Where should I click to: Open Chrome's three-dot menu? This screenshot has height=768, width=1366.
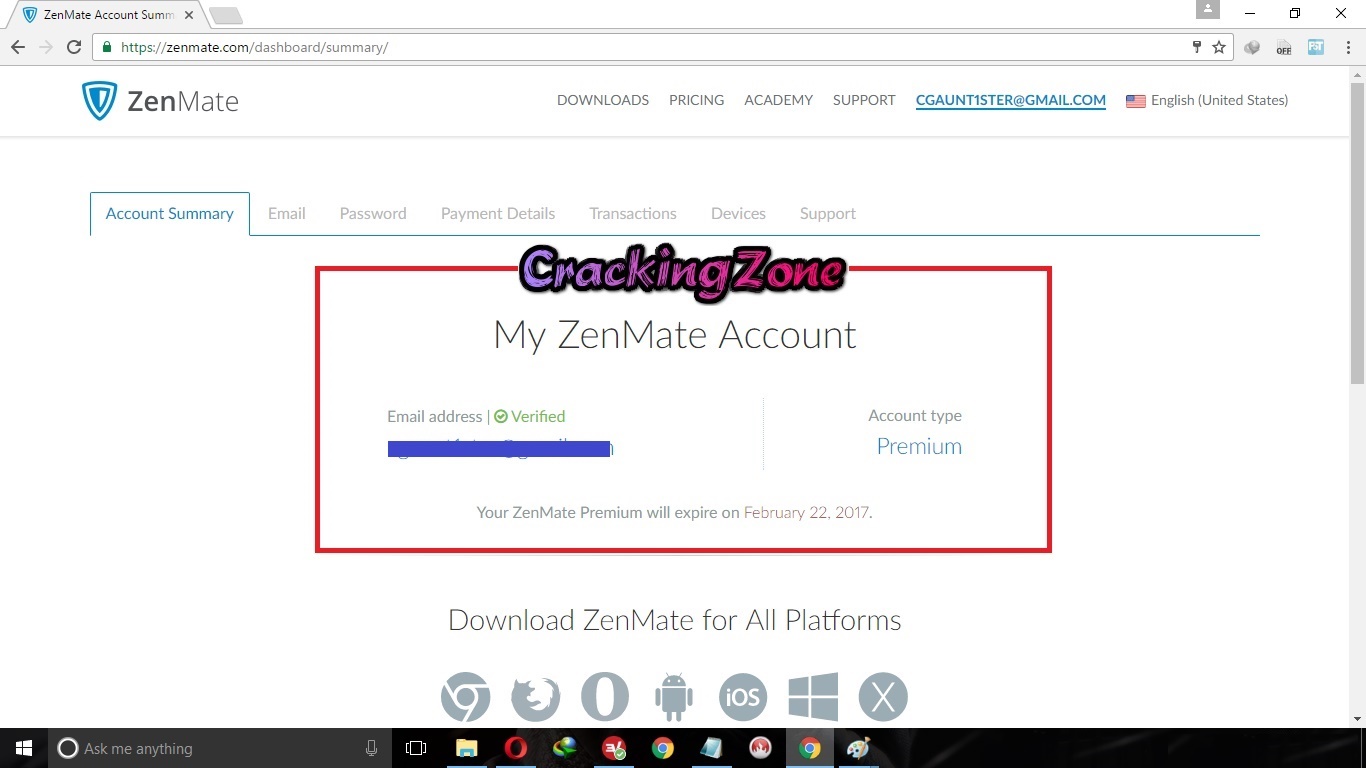1346,47
